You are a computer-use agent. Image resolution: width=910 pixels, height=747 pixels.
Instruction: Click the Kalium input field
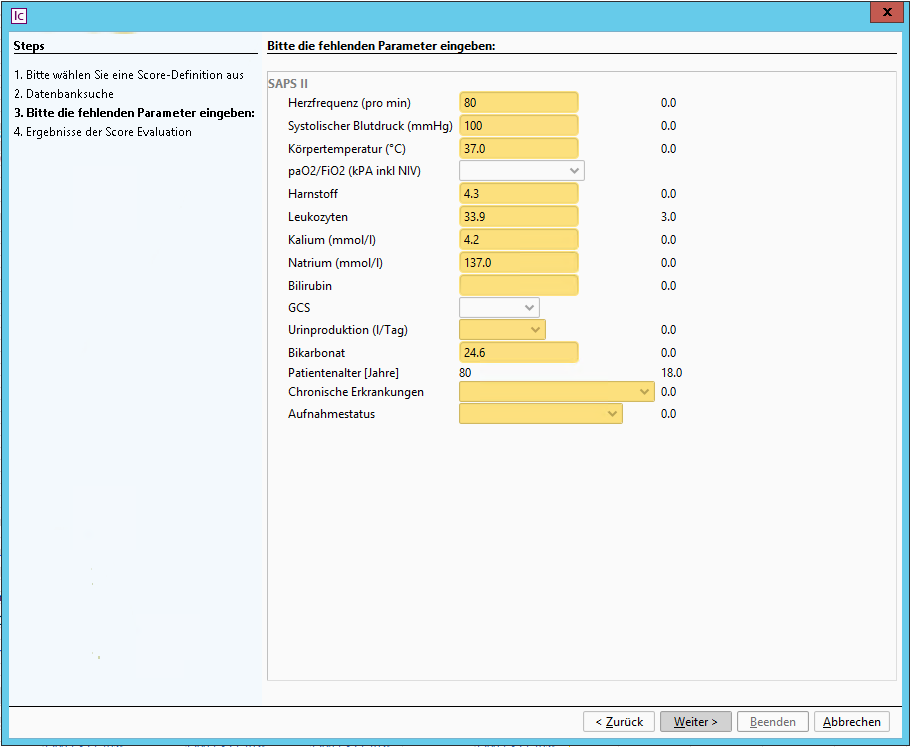(x=518, y=240)
